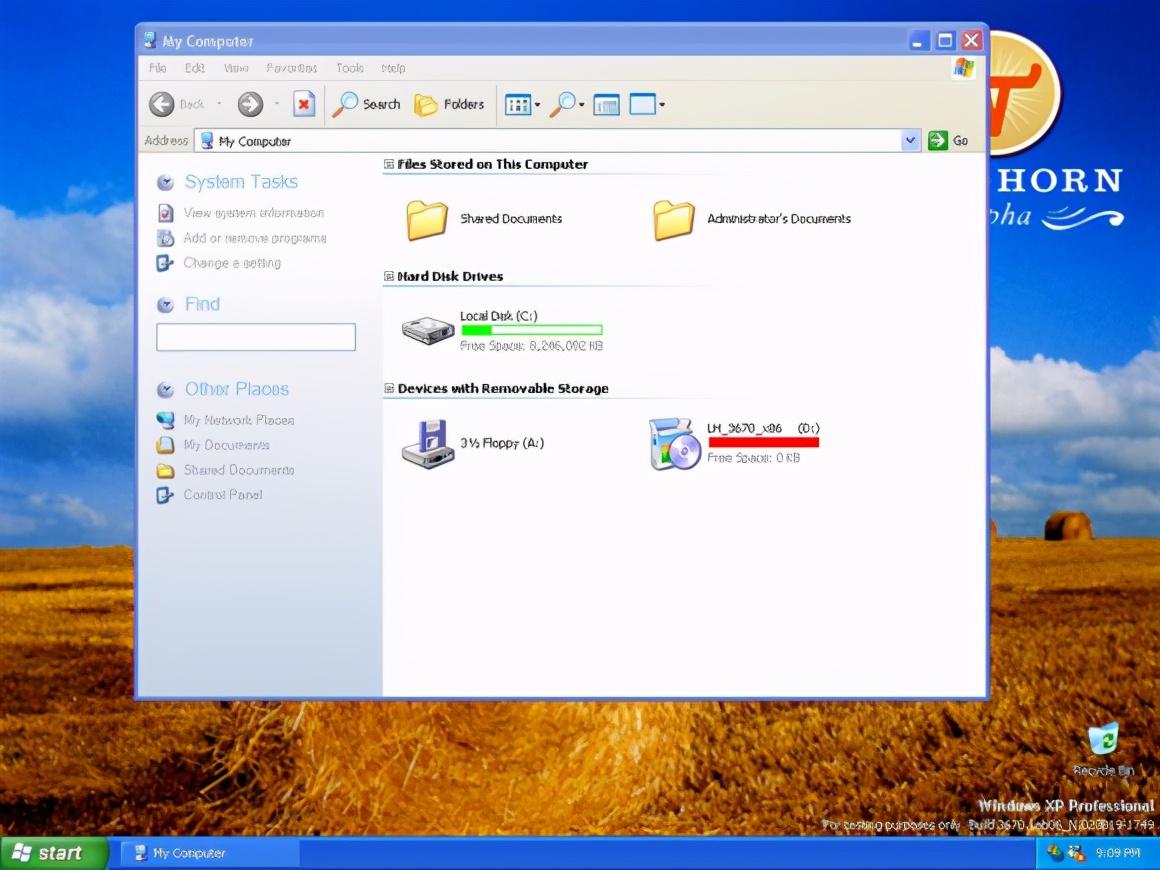Click inside the Find text box
1160x870 pixels.
[256, 337]
